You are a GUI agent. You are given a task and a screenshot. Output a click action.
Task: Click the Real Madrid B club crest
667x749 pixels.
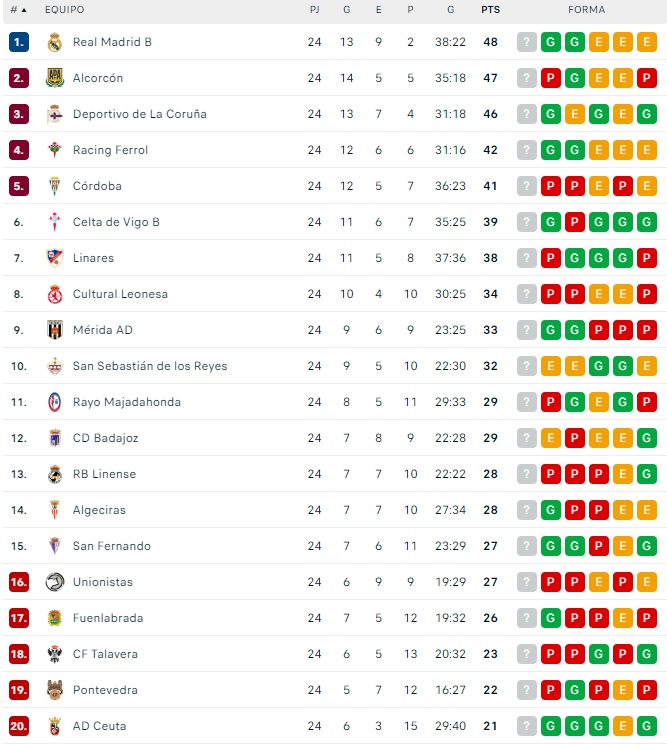click(x=54, y=42)
